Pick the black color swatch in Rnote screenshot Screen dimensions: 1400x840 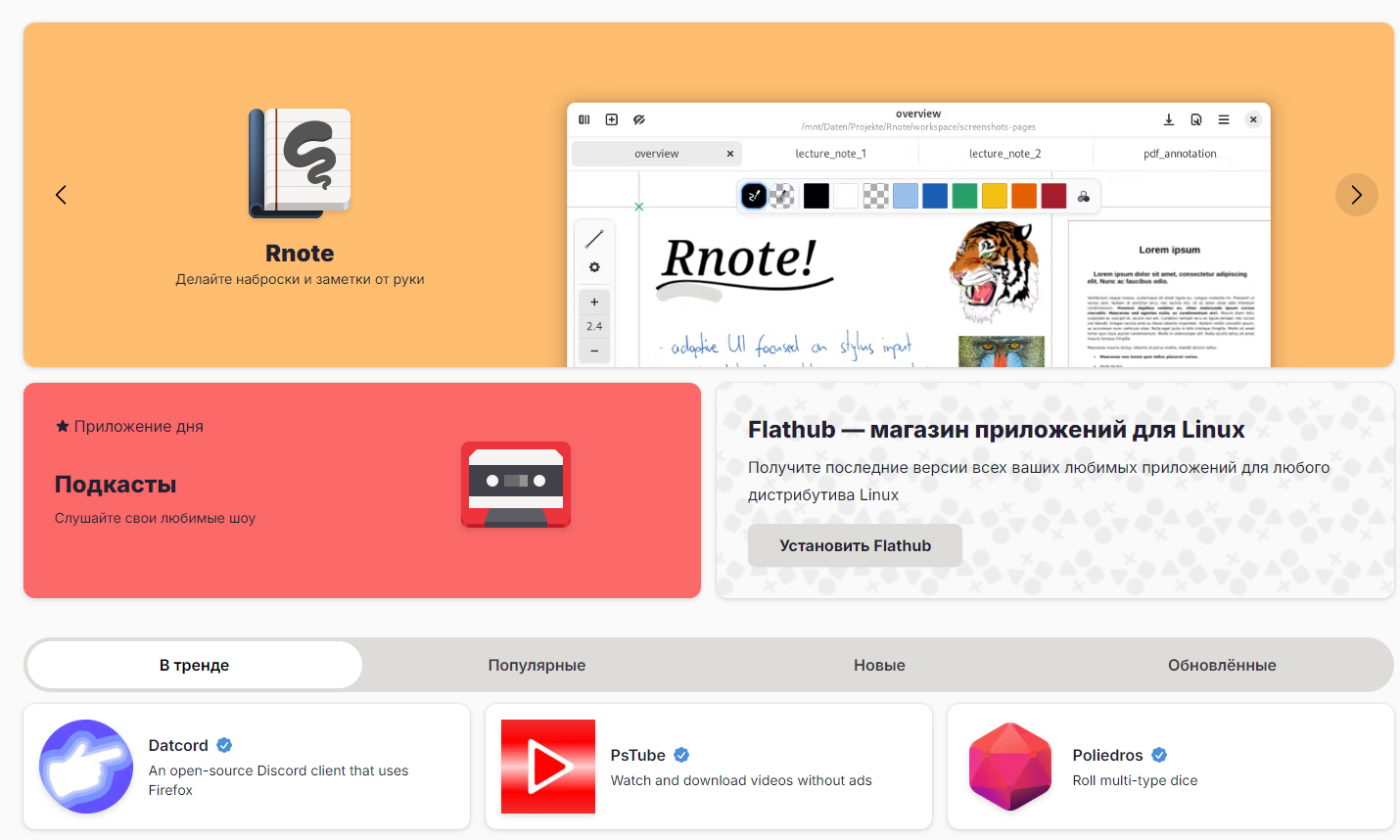coord(817,196)
